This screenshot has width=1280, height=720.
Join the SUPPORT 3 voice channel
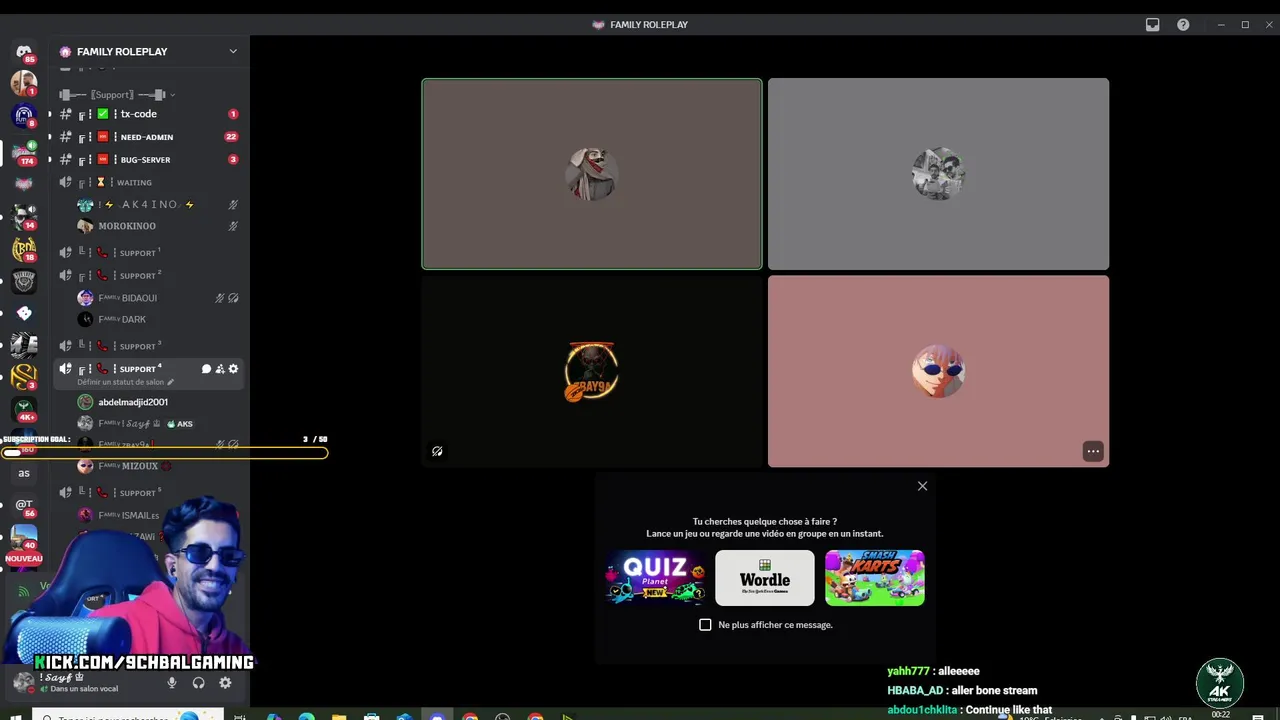(x=150, y=346)
